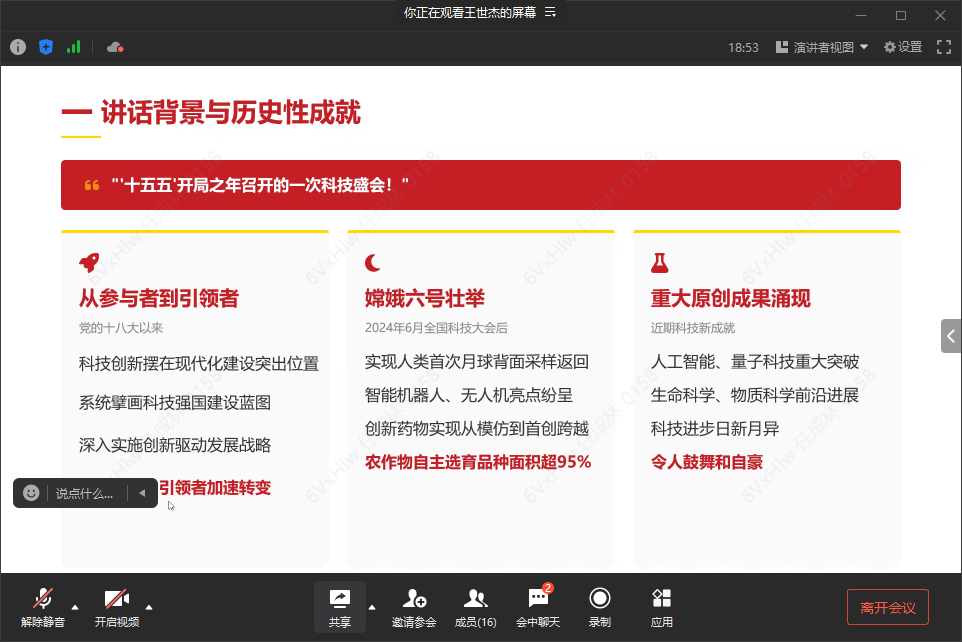Open the menu beside the screen-sharing title
Screen dimensions: 962x642
click(550, 12)
